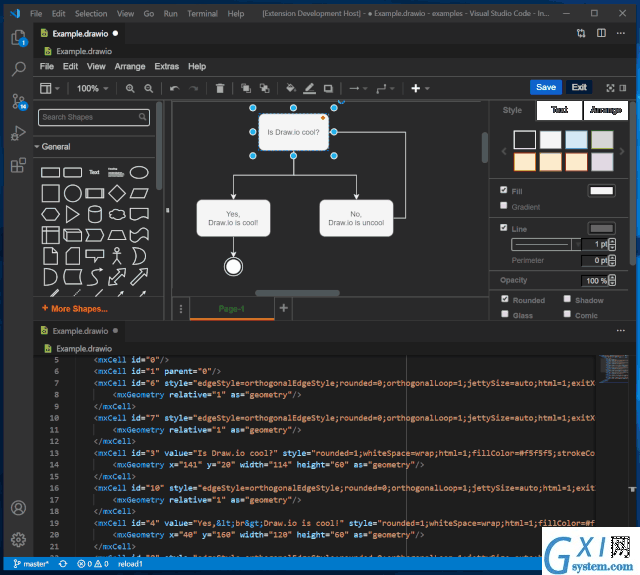Open the VS Code Terminal menu

[x=202, y=13]
